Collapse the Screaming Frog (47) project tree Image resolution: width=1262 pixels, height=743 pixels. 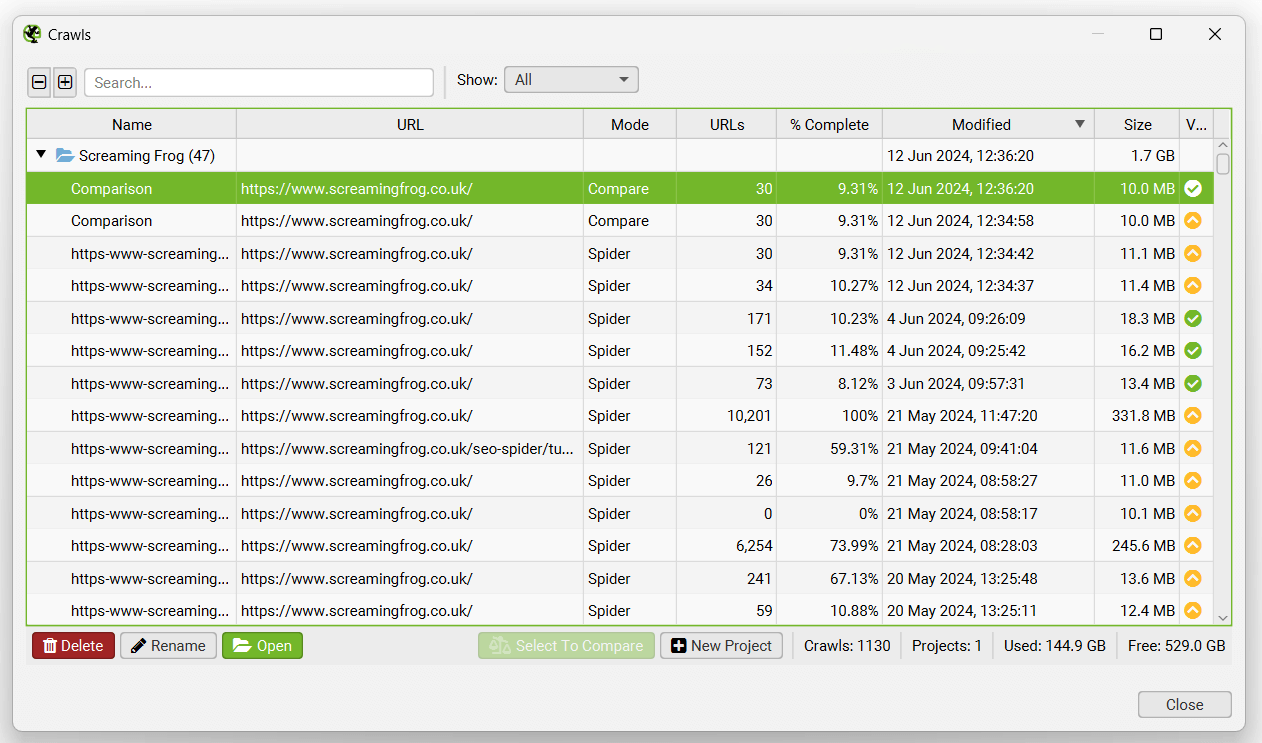[40, 155]
